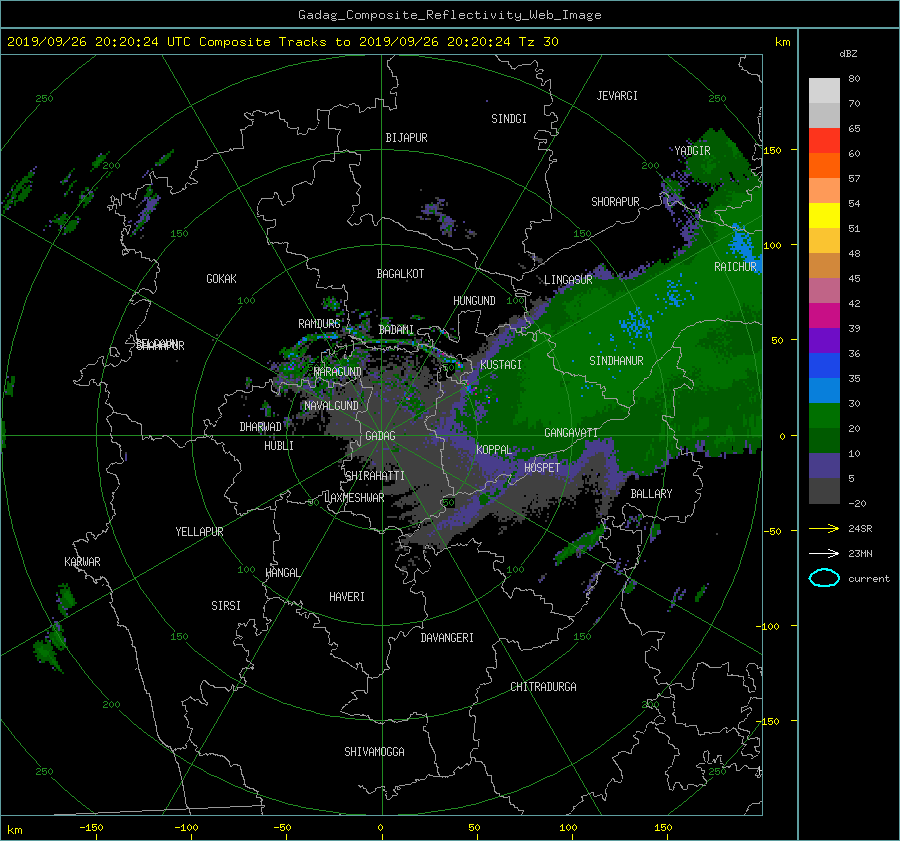Click the NARAGUND city label
The width and height of the screenshot is (900, 841).
(338, 371)
